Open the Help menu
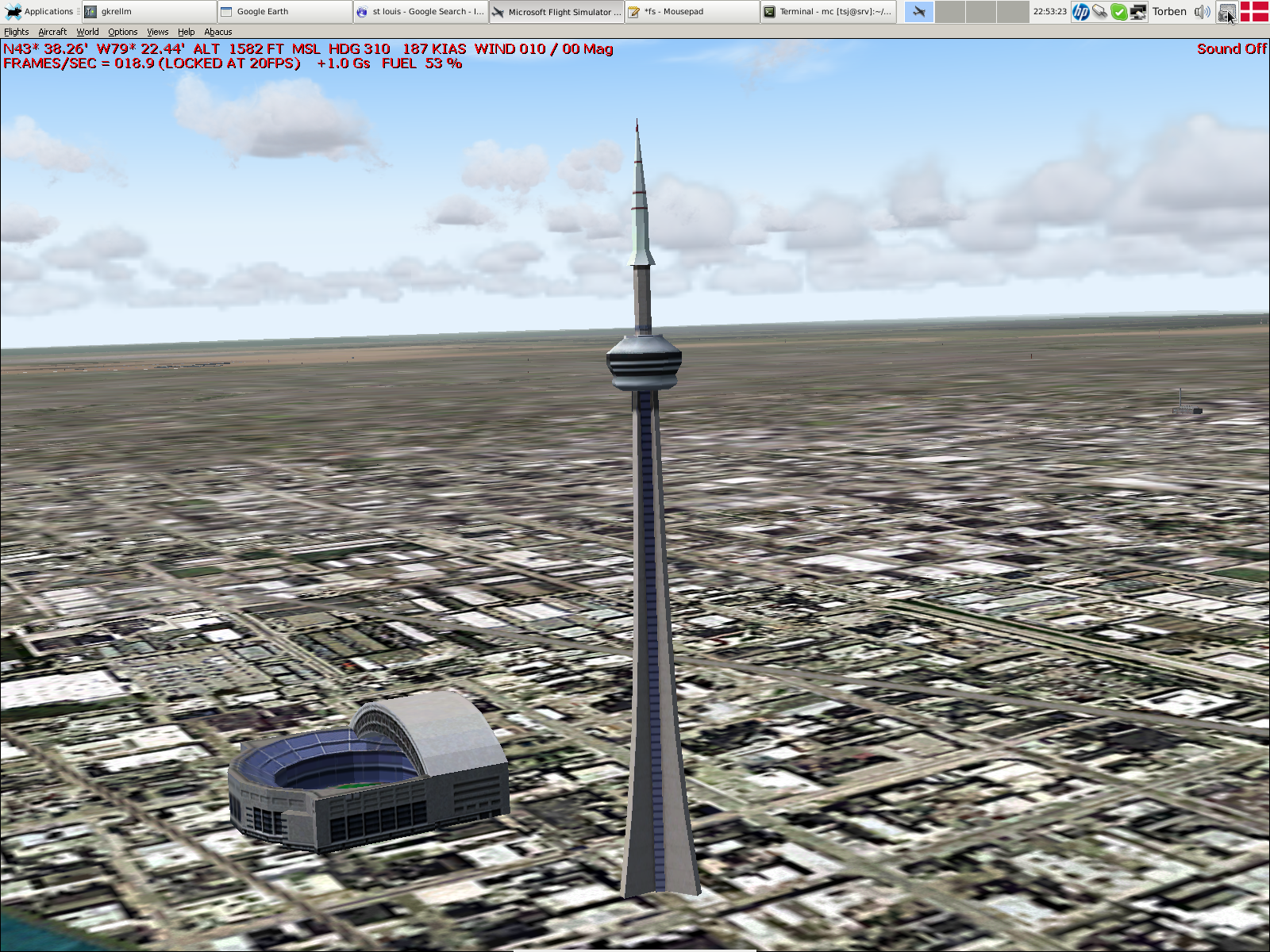Screen dimensions: 1270x952 (x=186, y=32)
